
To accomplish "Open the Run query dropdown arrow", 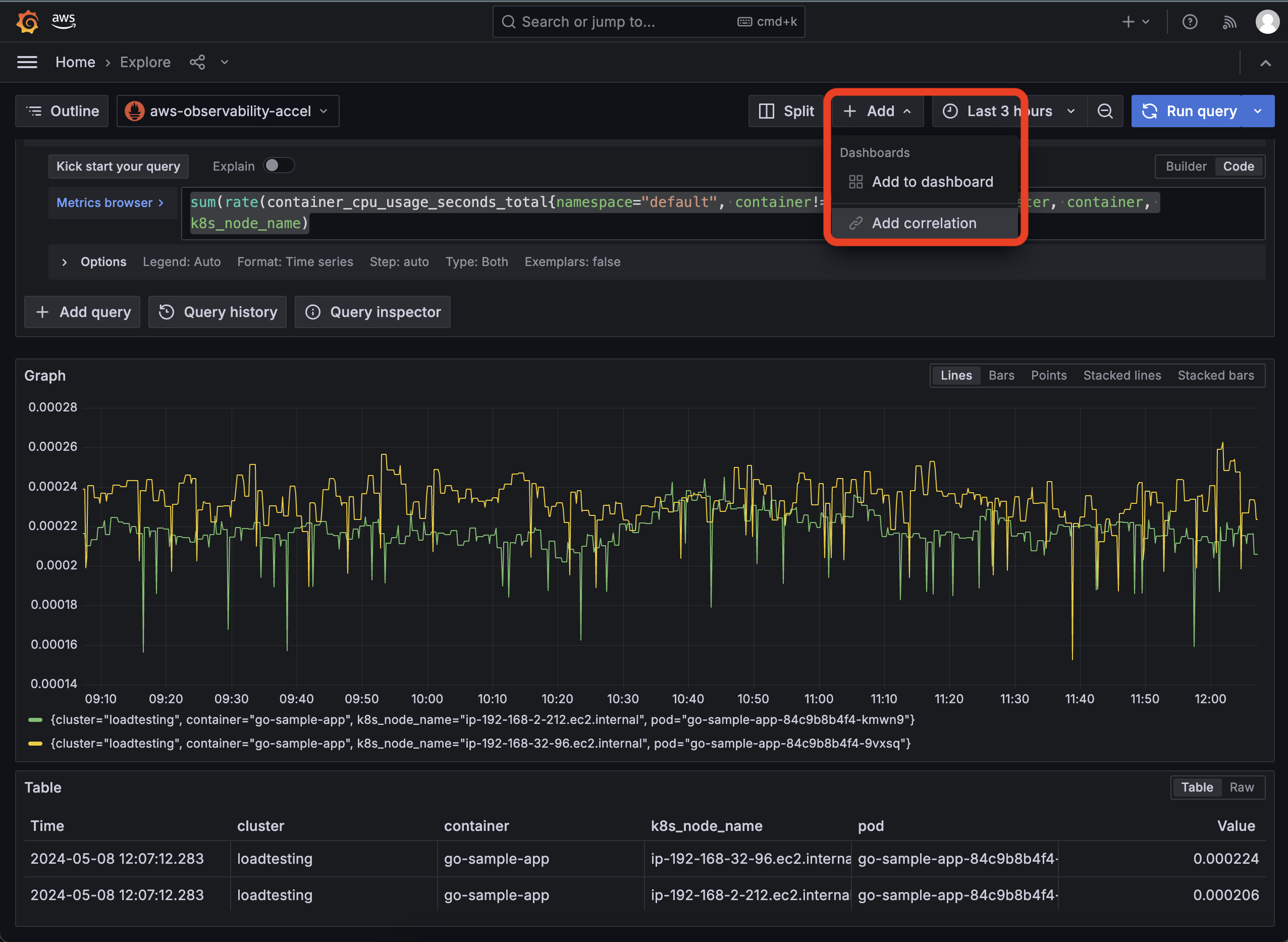I will click(1259, 111).
